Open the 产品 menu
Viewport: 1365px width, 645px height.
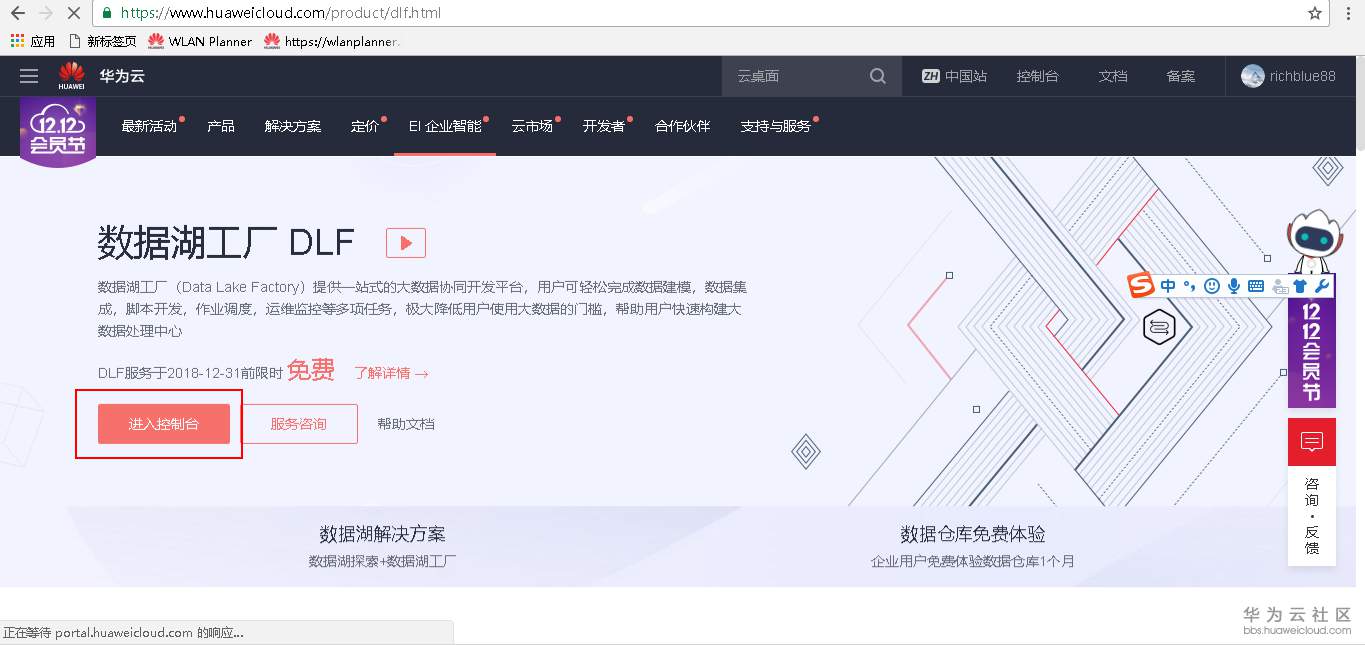pos(221,126)
